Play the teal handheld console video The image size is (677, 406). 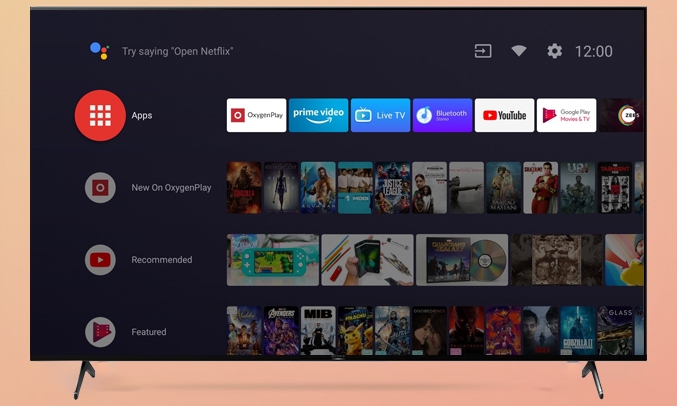[x=273, y=260]
